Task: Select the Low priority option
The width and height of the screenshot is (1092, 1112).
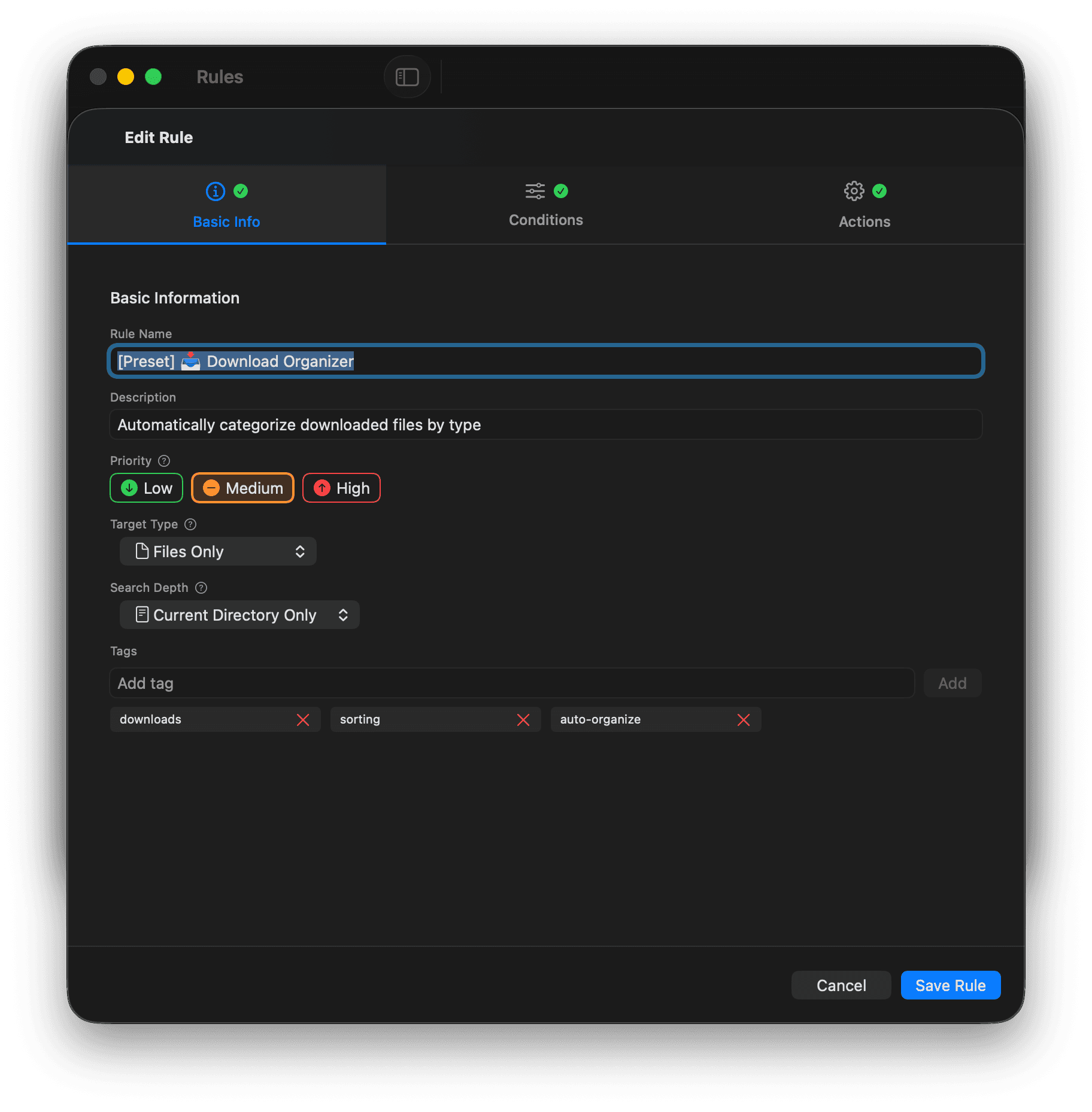Action: pyautogui.click(x=146, y=488)
